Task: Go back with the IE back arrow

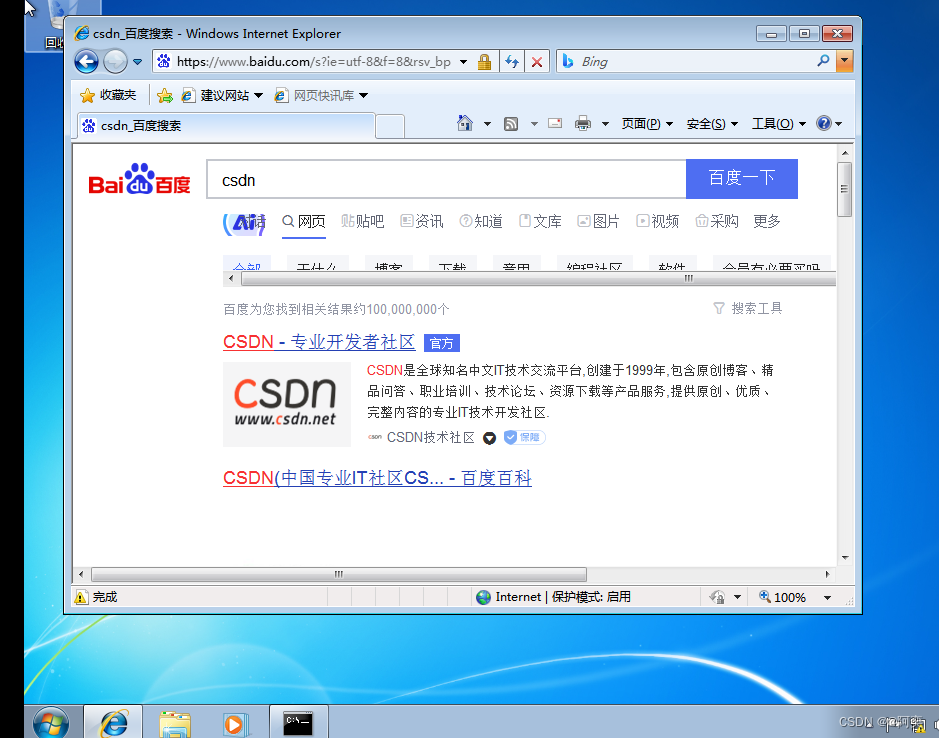Action: 86,61
